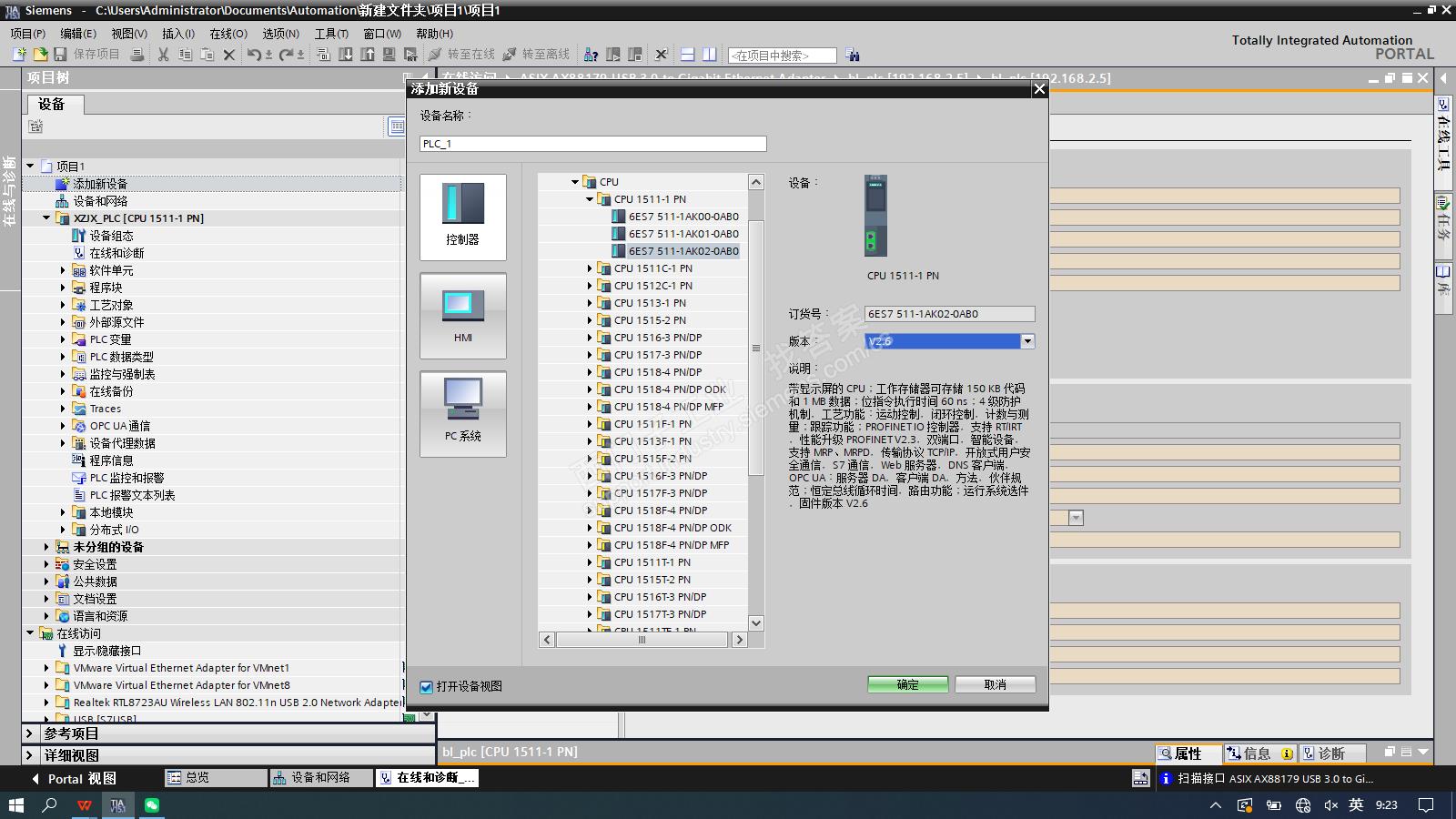The width and height of the screenshot is (1456, 819).
Task: Switch to the 设备和网络 bottom tab
Action: click(x=319, y=778)
